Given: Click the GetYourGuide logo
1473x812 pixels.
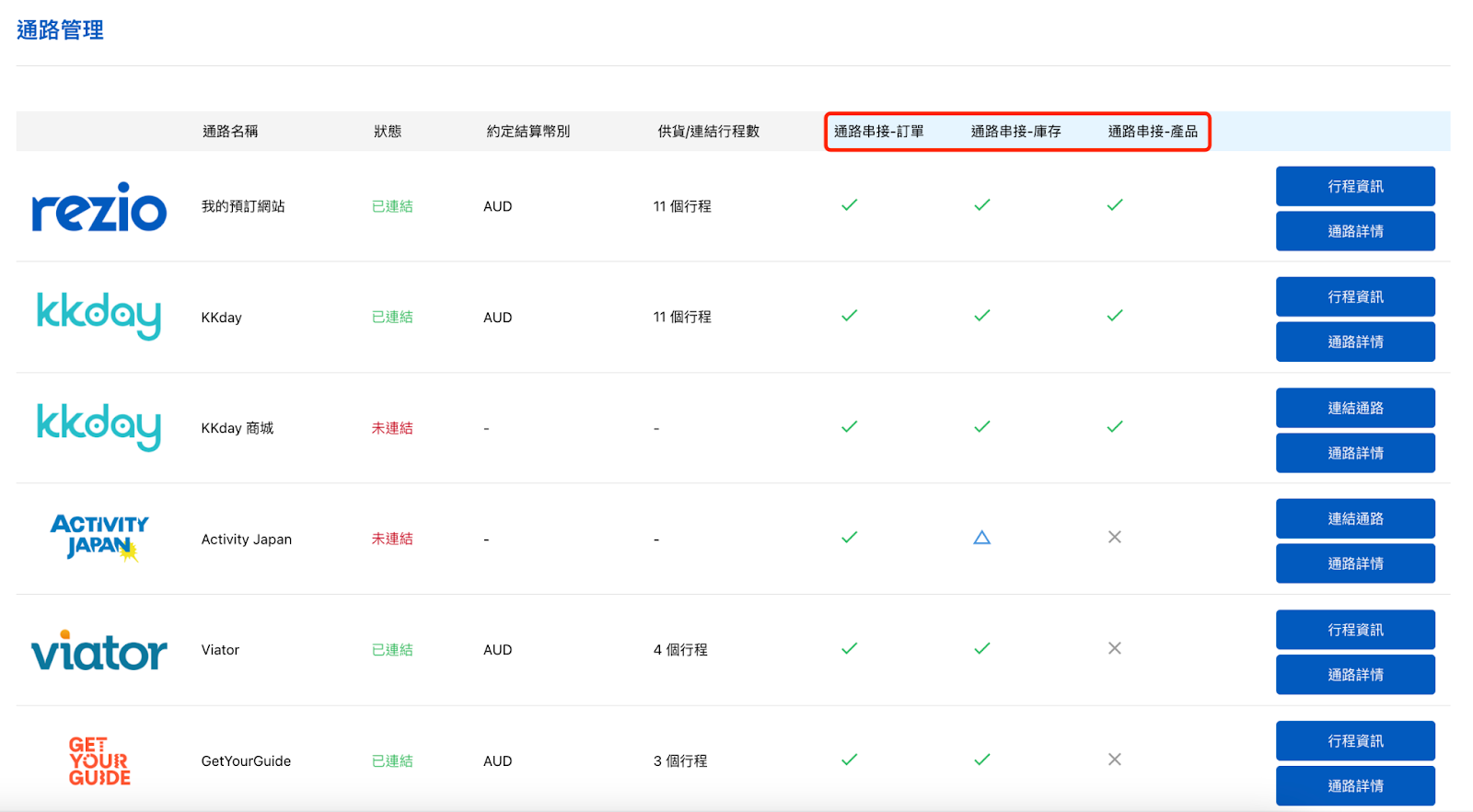Looking at the screenshot, I should point(99,760).
